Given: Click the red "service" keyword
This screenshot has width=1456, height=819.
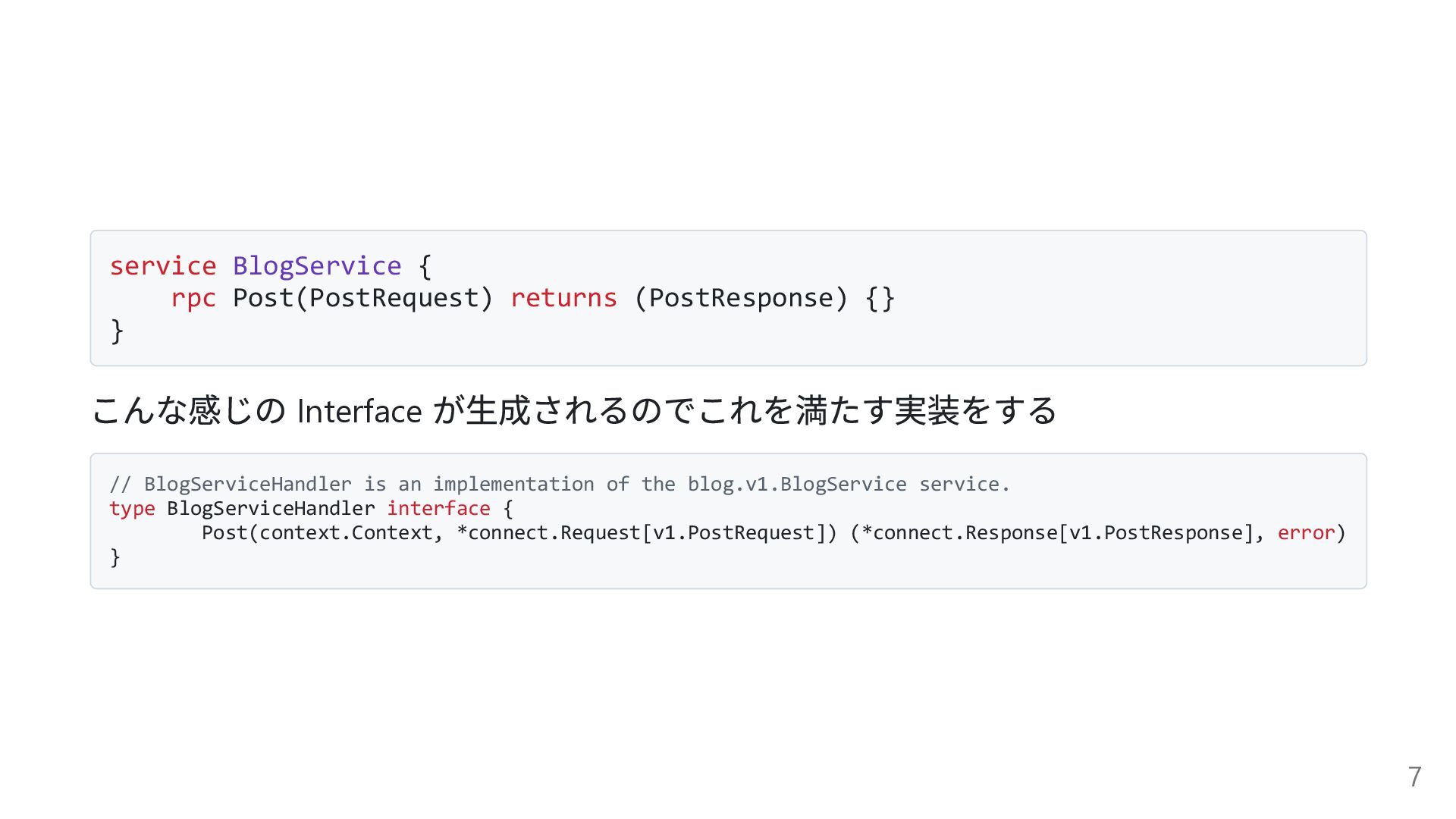Looking at the screenshot, I should tap(163, 266).
